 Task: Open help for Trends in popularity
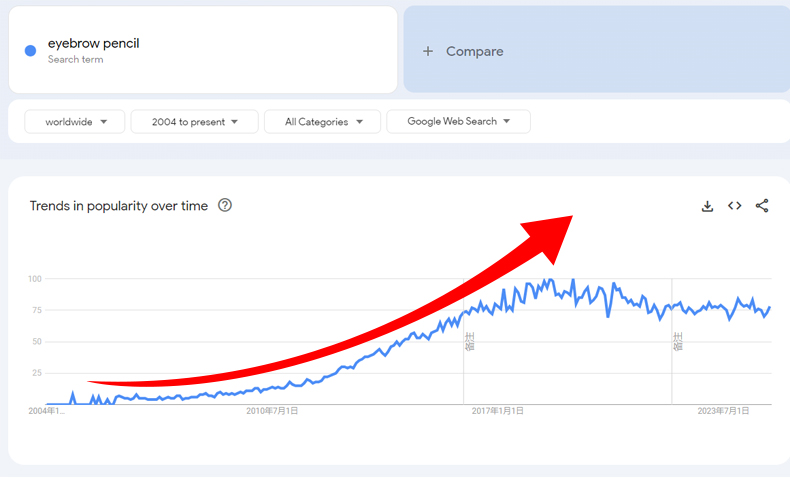(225, 206)
